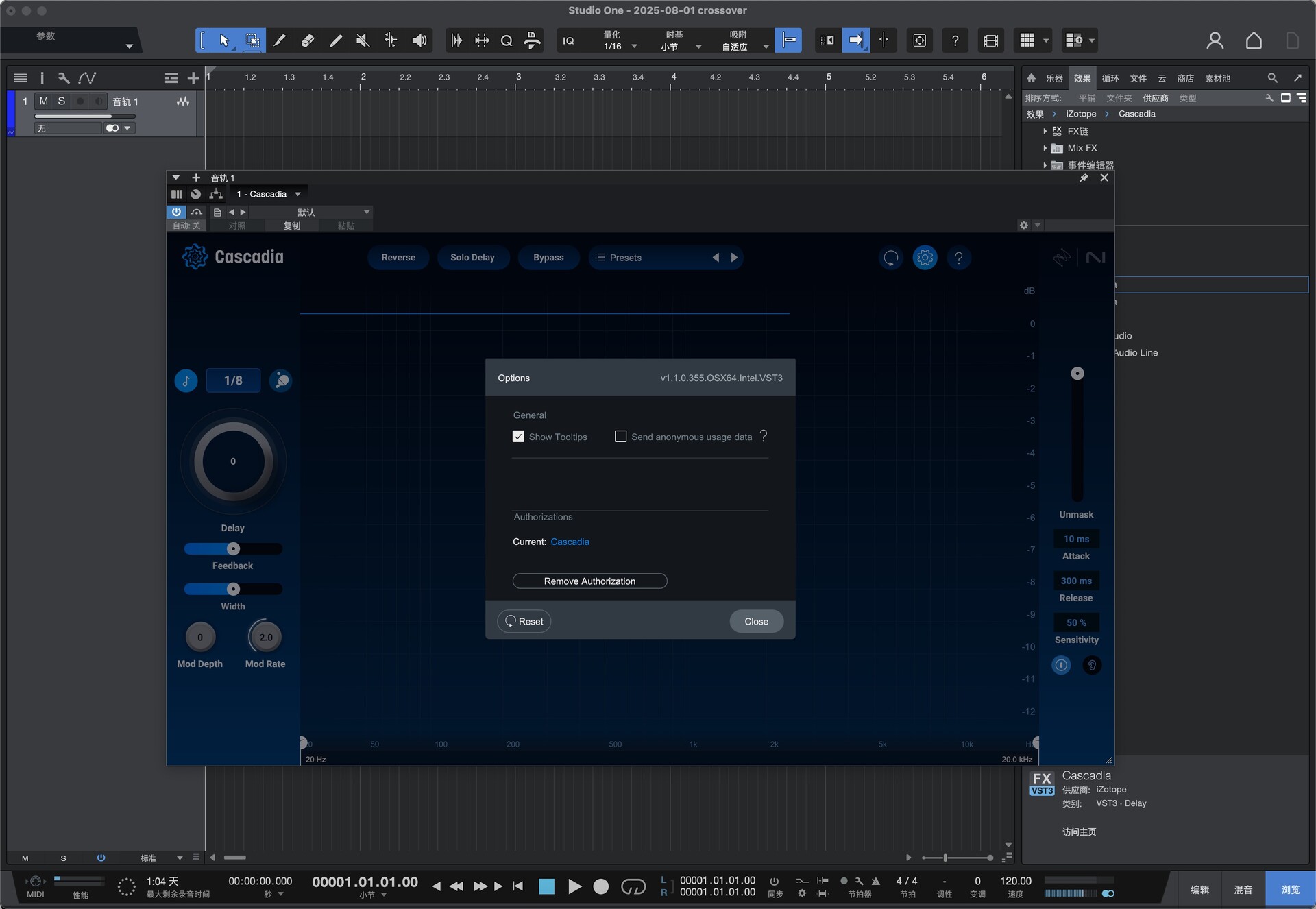Pin the plugin window

click(x=1084, y=178)
